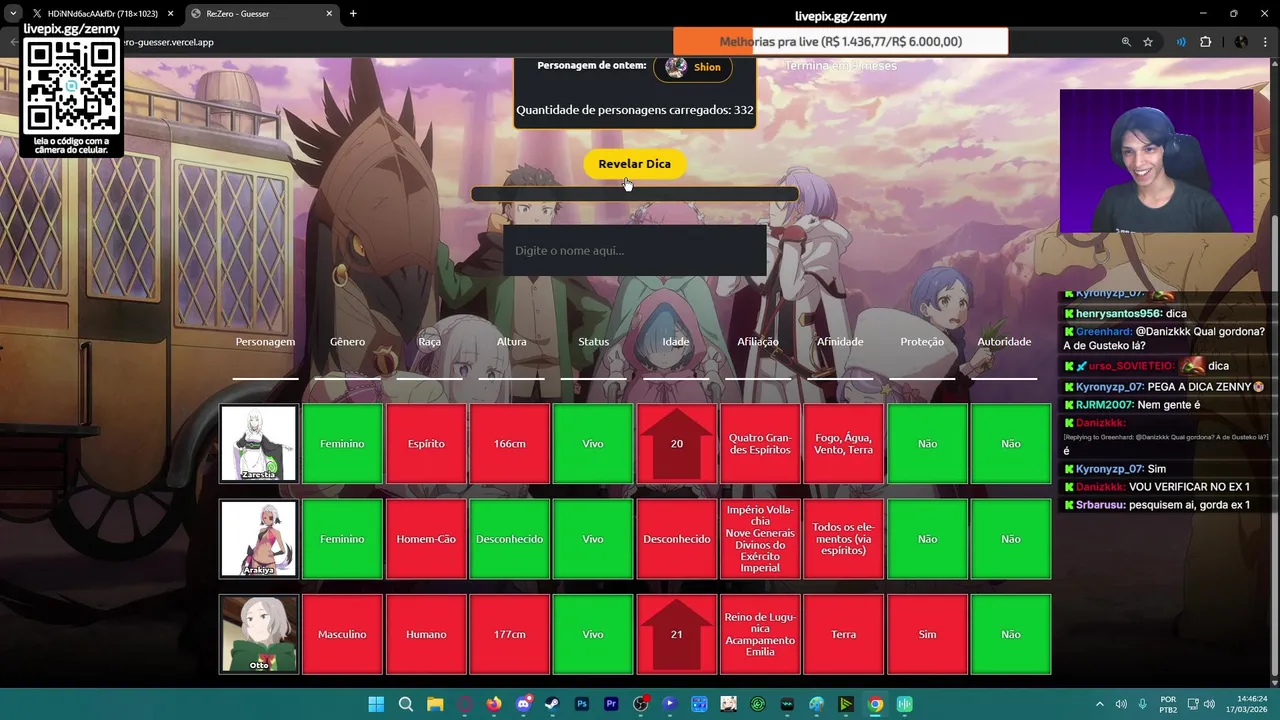Click the browser zoom magnifier icon
This screenshot has height=720, width=1280.
(1126, 42)
